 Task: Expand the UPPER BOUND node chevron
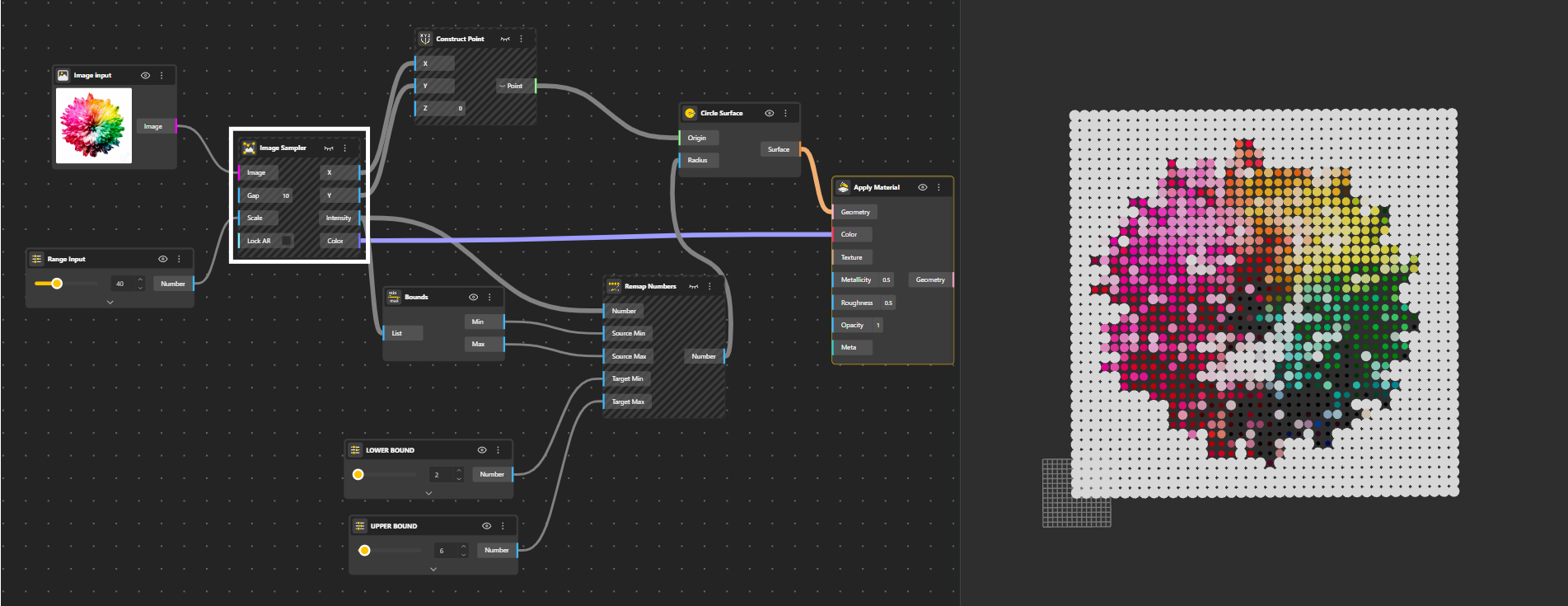tap(433, 569)
